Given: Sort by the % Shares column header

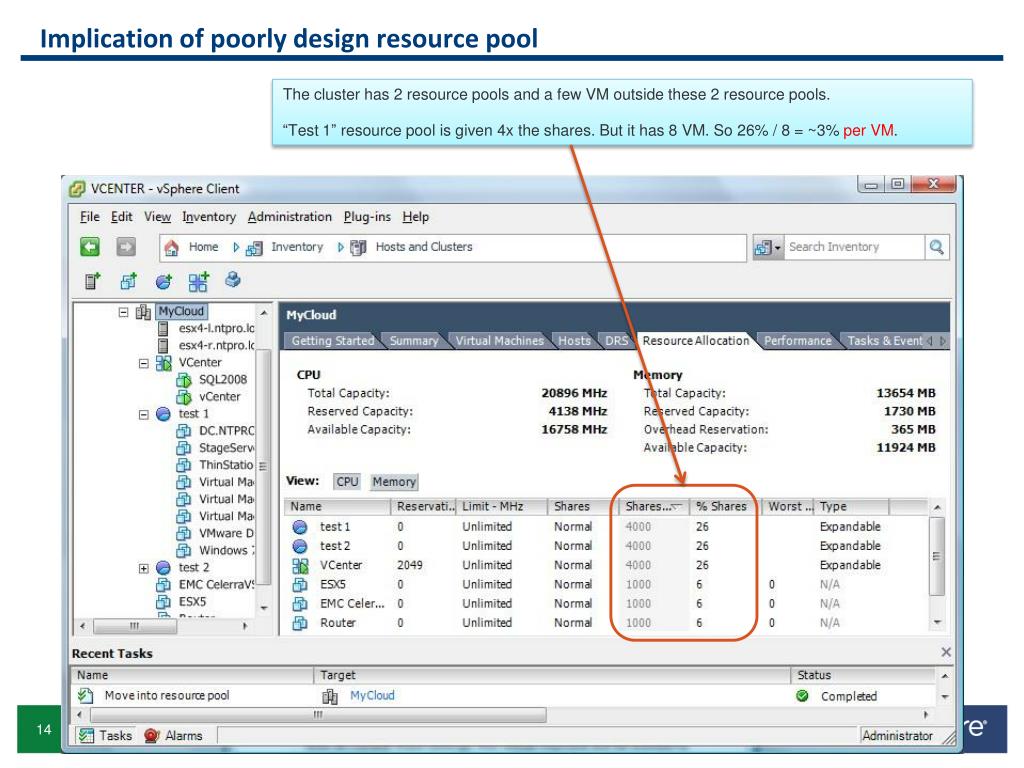Looking at the screenshot, I should click(x=721, y=507).
